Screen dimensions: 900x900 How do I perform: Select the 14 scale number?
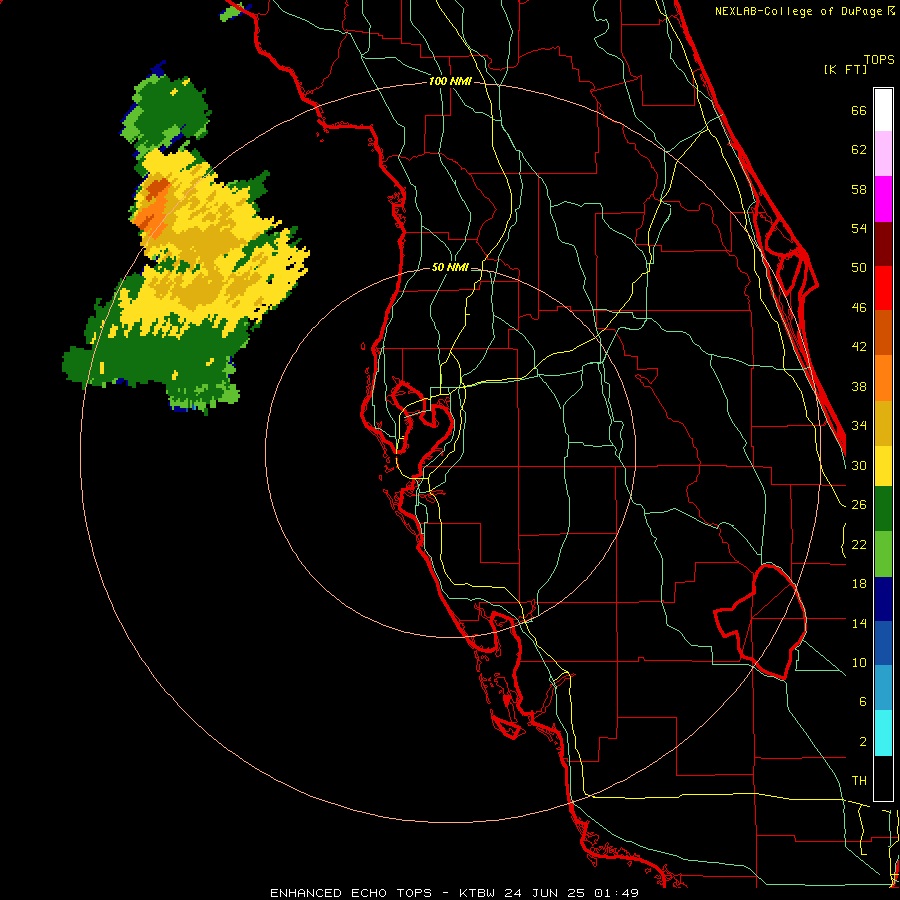pyautogui.click(x=859, y=623)
